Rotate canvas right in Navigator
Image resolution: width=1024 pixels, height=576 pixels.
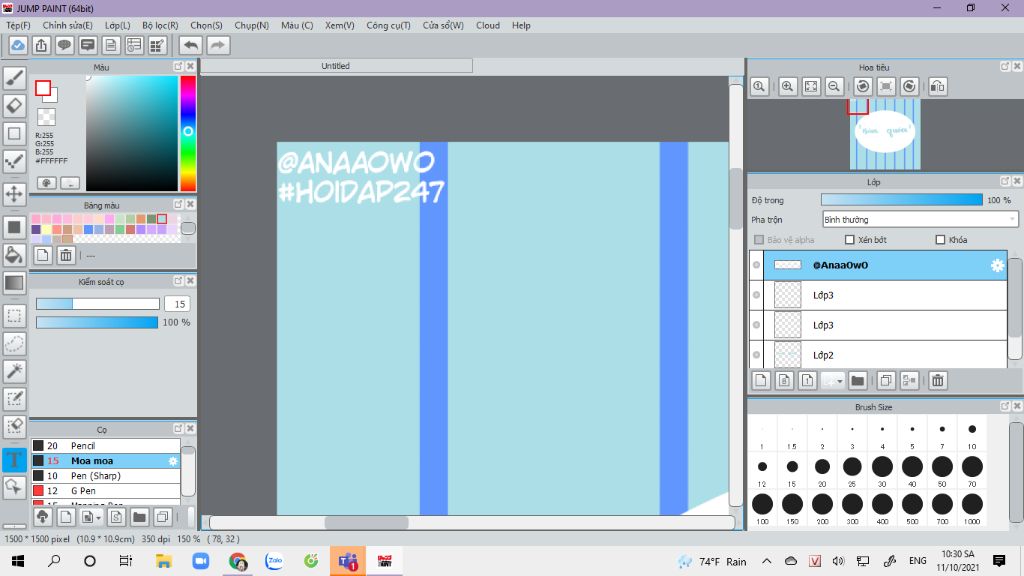pos(910,86)
